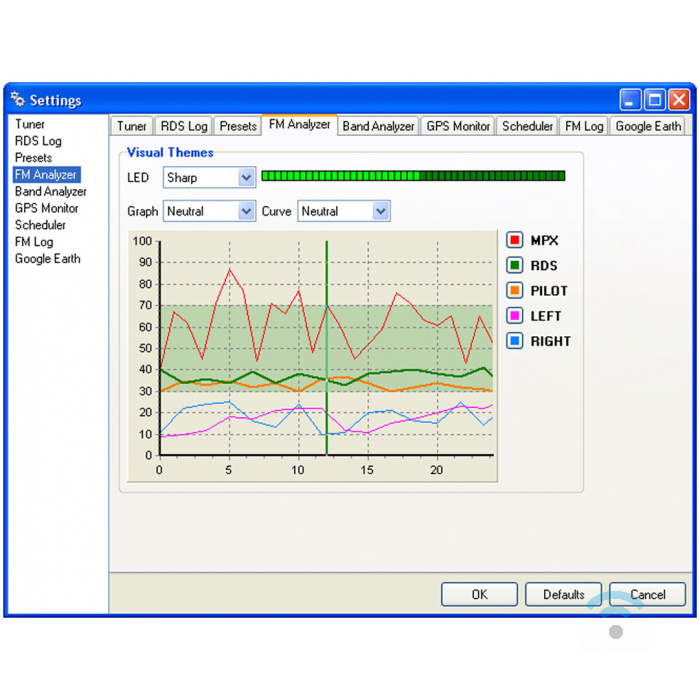
Task: Click the Defaults button
Action: [563, 594]
